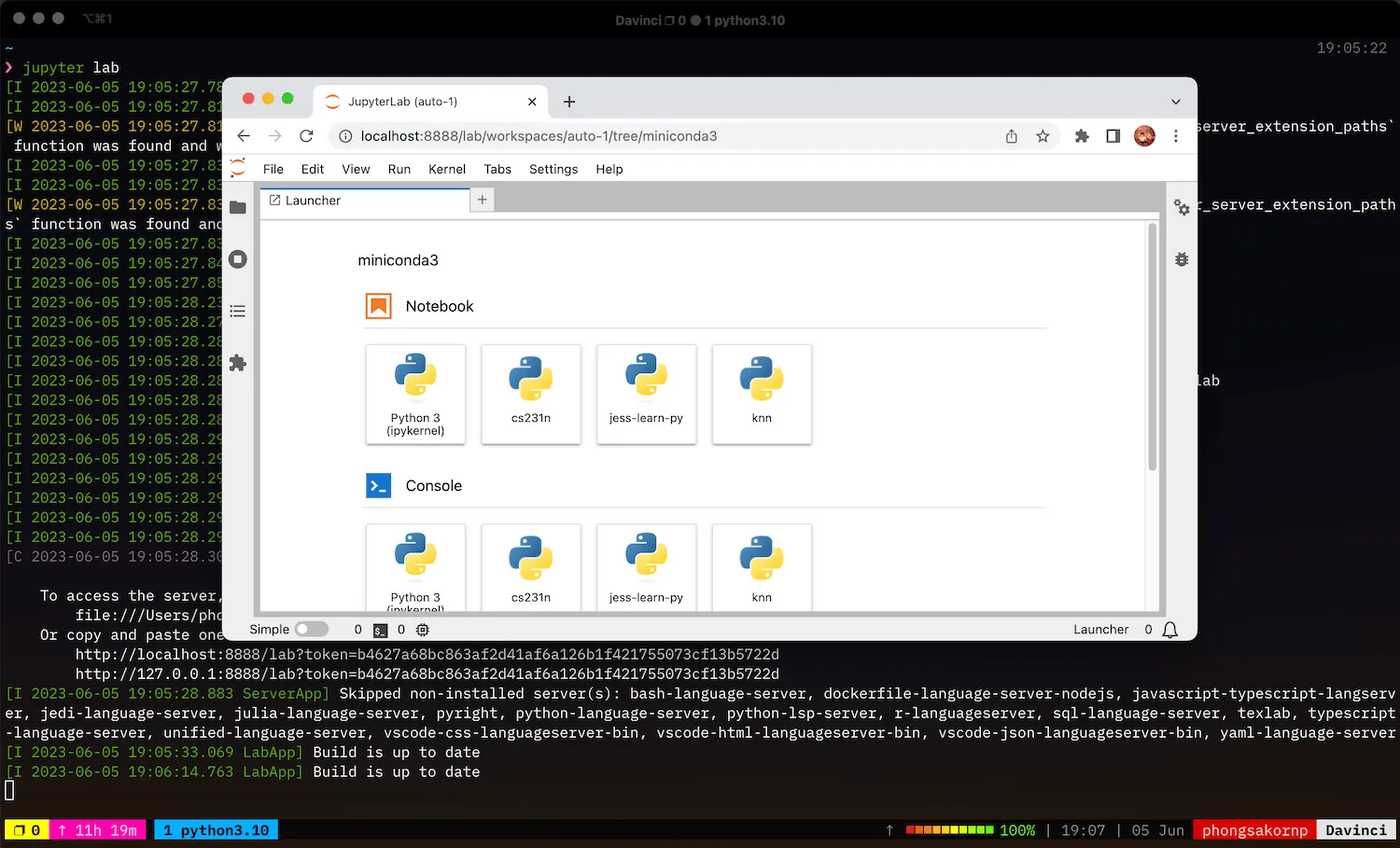Image resolution: width=1400 pixels, height=848 pixels.
Task: Open the File Browser sidebar folder icon
Action: (x=238, y=207)
